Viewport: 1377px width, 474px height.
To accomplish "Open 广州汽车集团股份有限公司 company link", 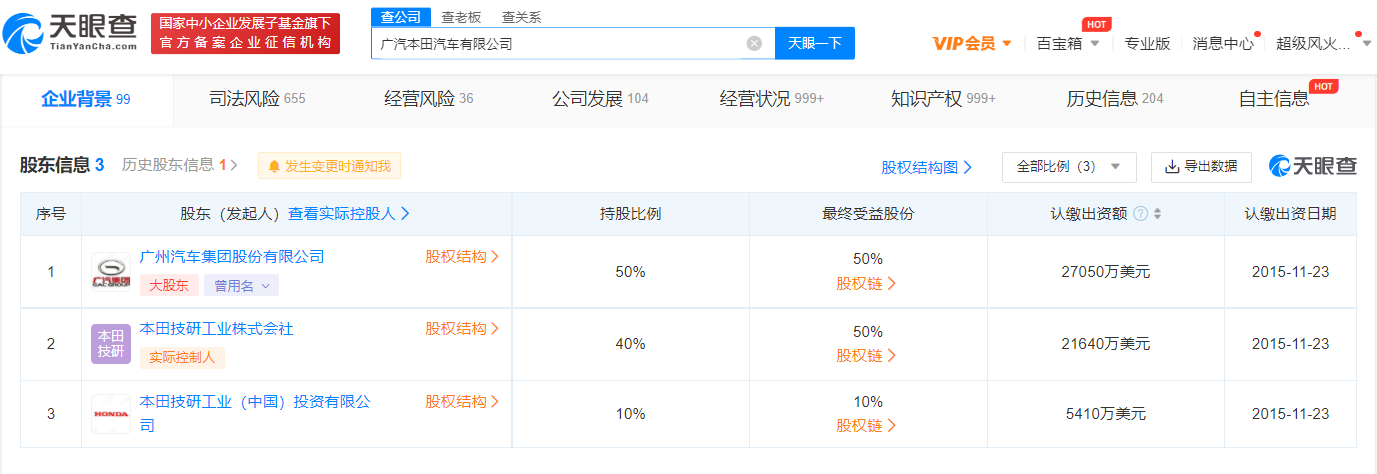I will coord(232,257).
